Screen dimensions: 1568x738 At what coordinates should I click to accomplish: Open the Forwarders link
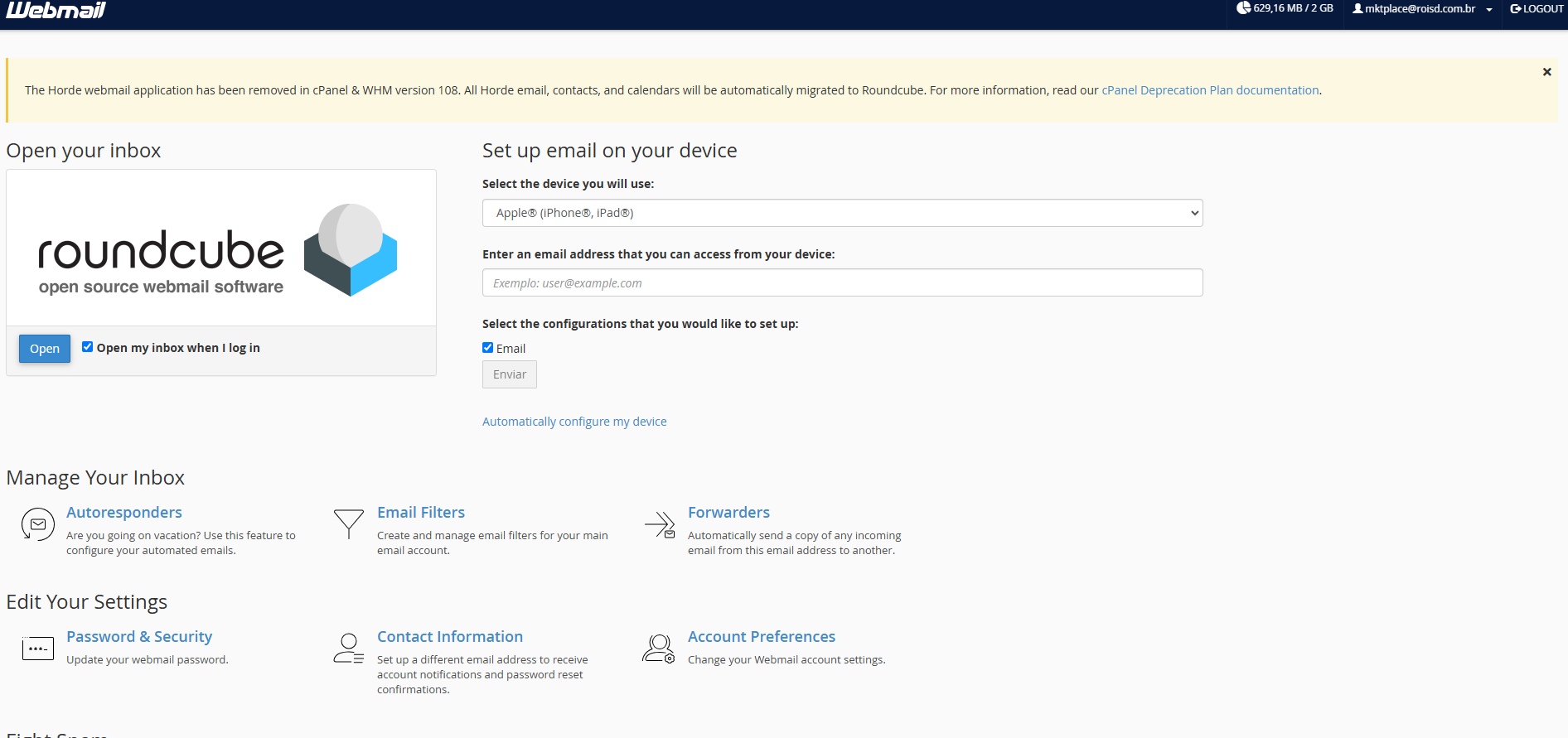click(728, 512)
